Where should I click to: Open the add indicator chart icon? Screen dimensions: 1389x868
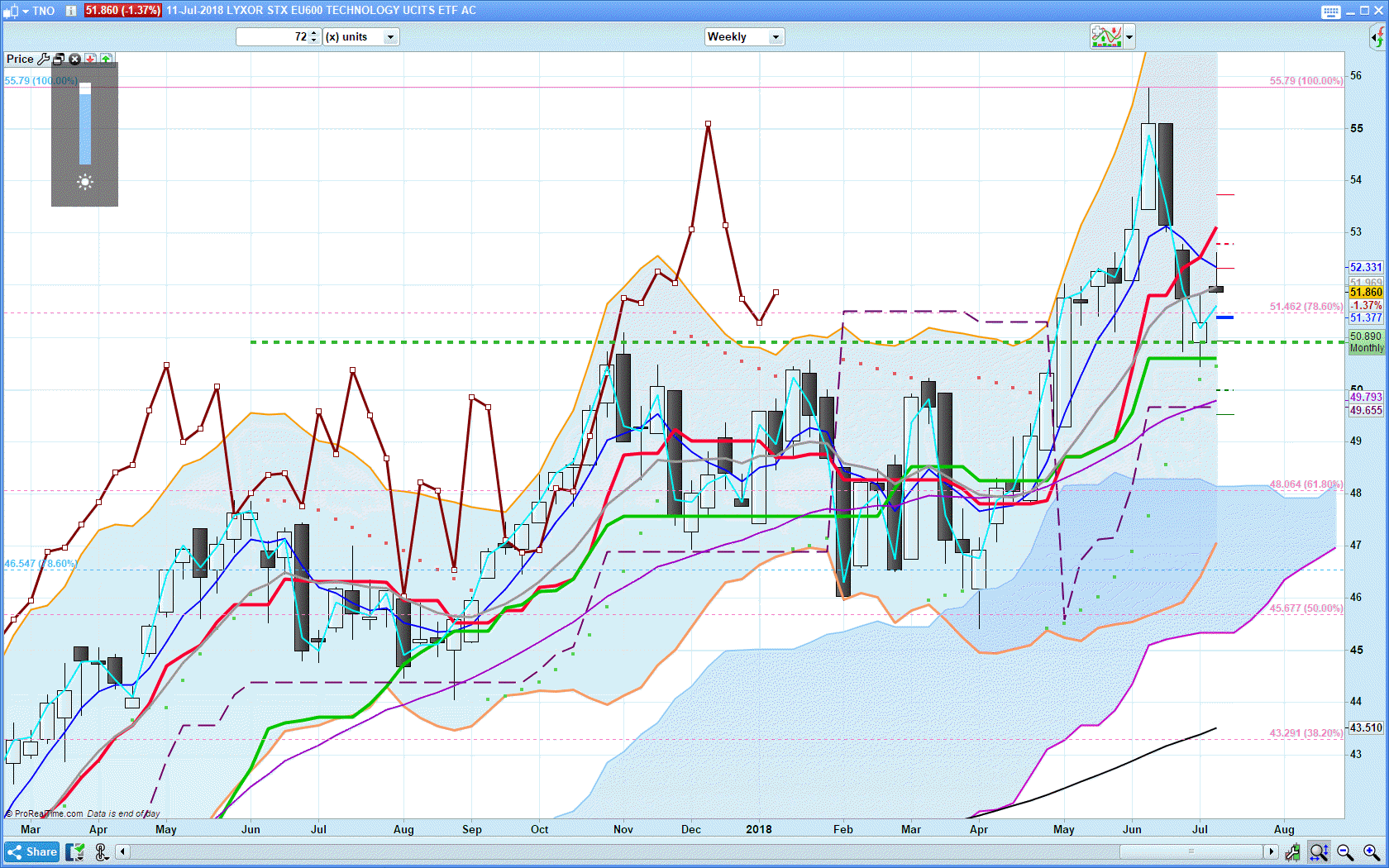(1106, 36)
